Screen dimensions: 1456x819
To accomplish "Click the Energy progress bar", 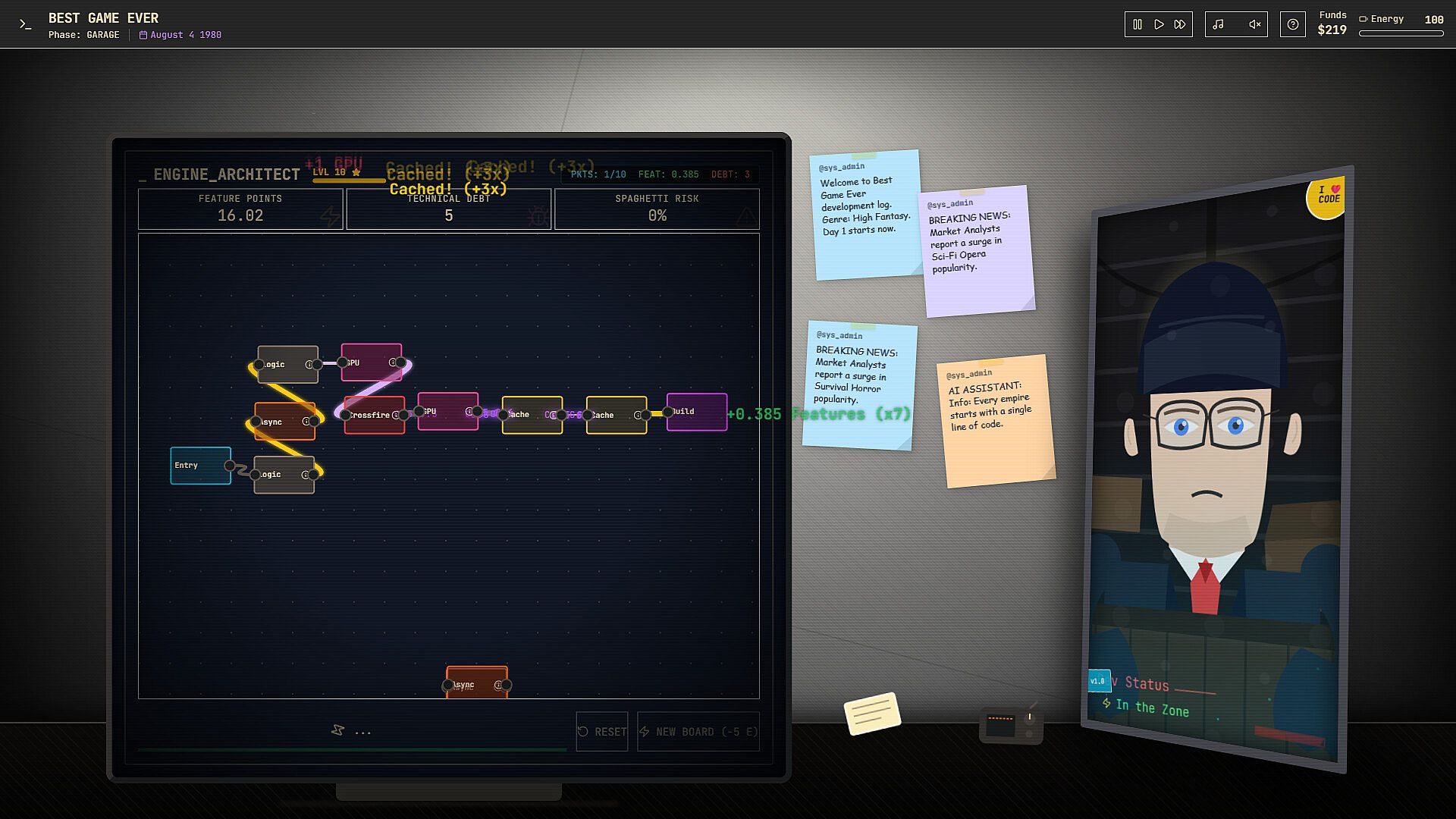I will pyautogui.click(x=1401, y=33).
